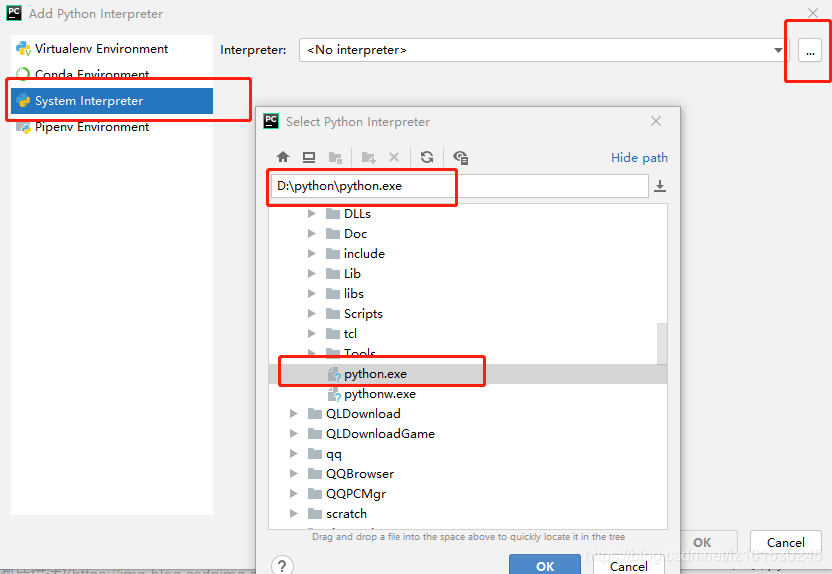The height and width of the screenshot is (574, 832).
Task: Click the project directory toolbar icon
Action: 335,158
